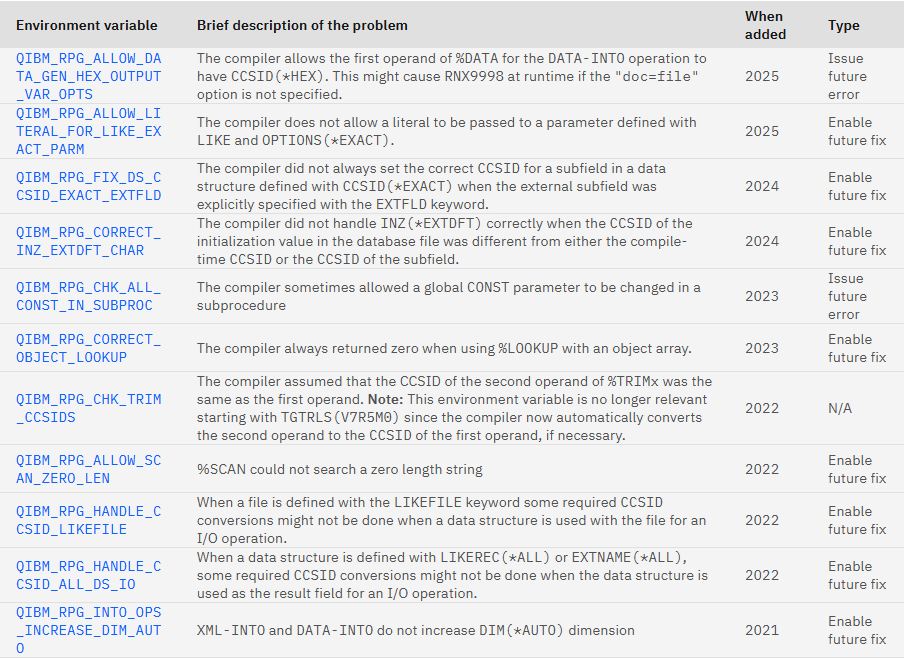Click the XML-INTO and DATA-INTO description text
The height and width of the screenshot is (658, 904).
[416, 630]
